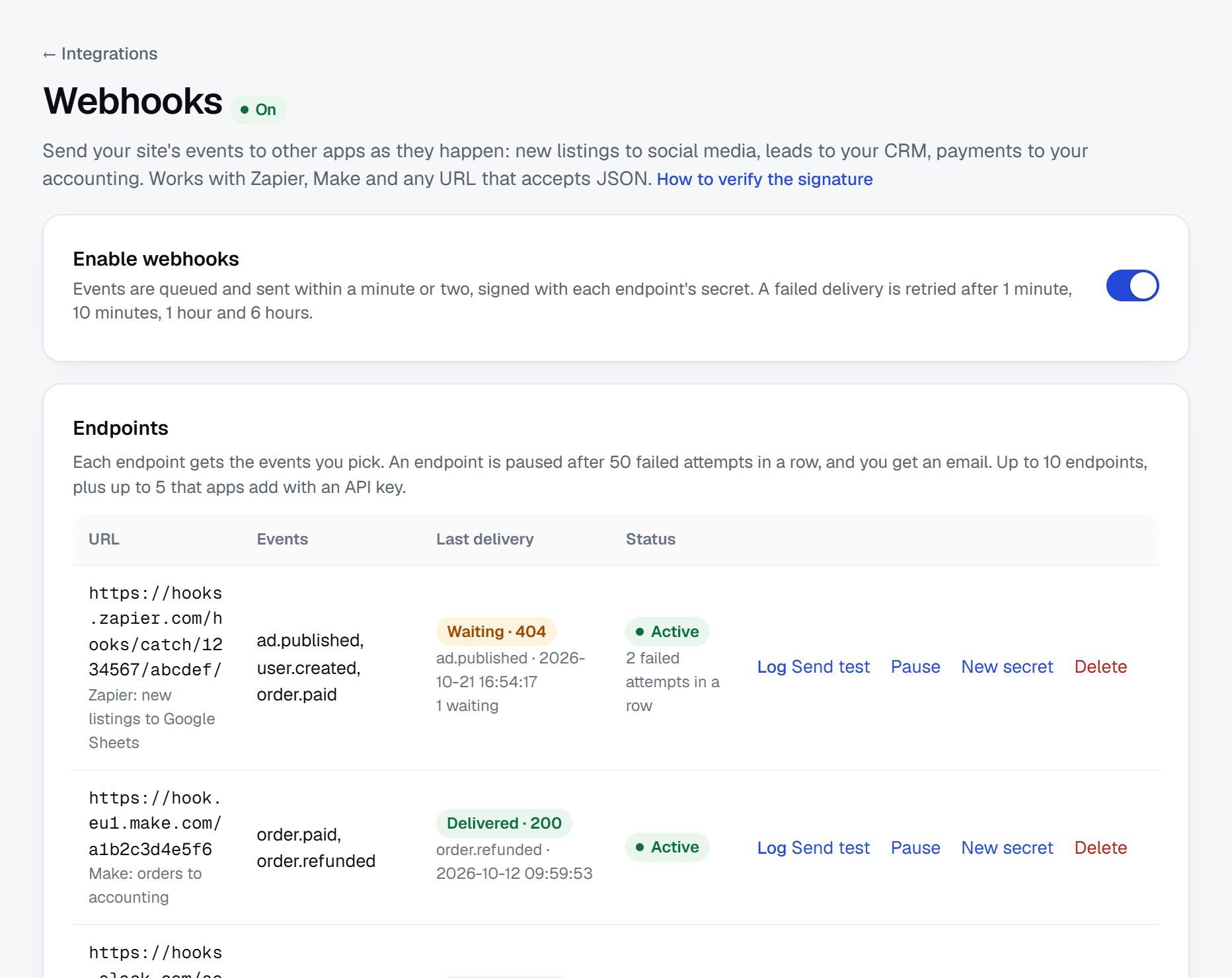This screenshot has width=1232, height=978.
Task: Click the Webhooks page title
Action: 133,101
